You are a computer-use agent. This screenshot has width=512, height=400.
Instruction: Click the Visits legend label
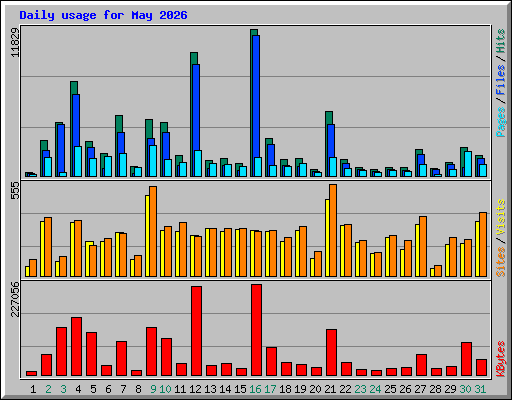[x=500, y=217]
